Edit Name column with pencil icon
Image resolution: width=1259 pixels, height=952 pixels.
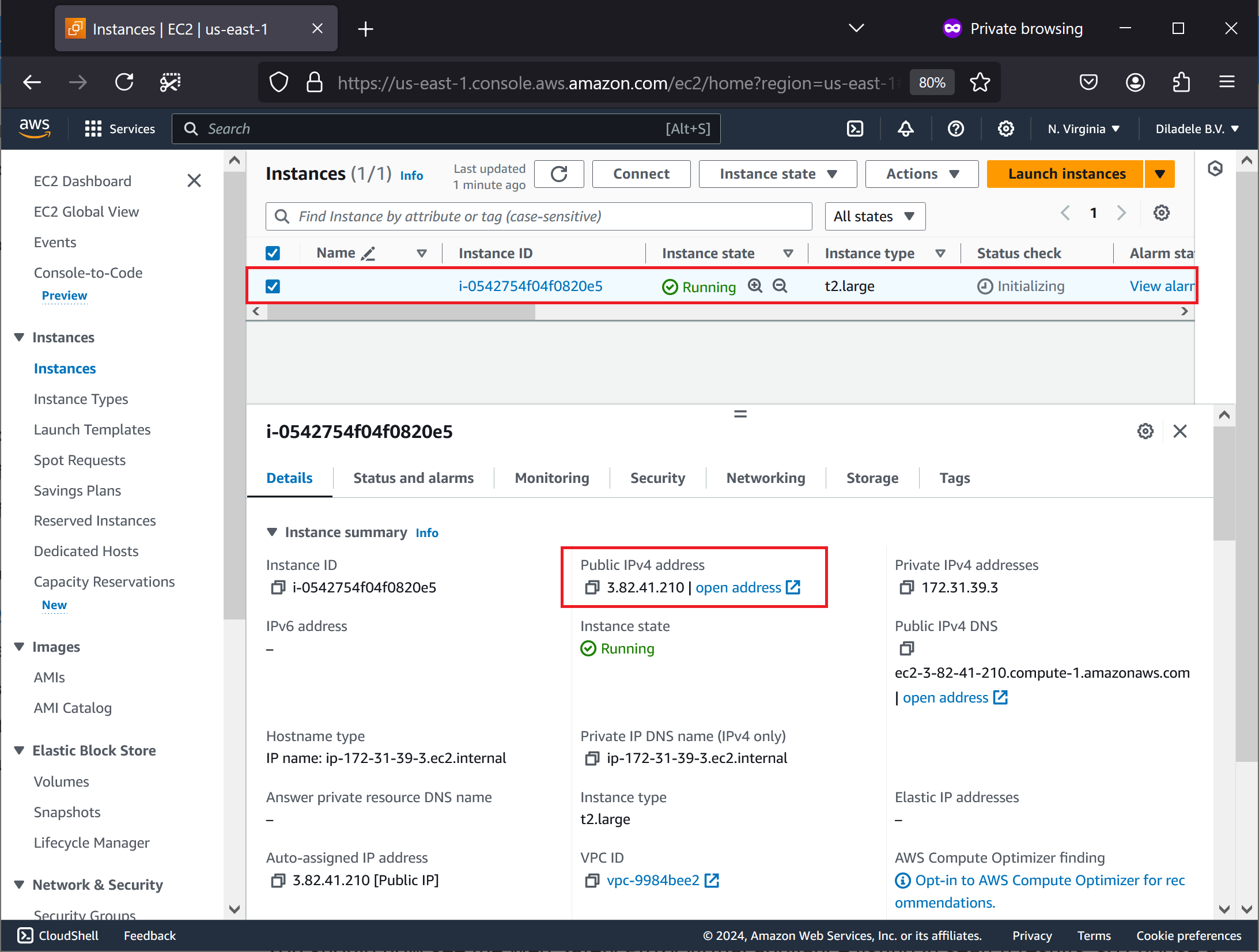pos(368,254)
